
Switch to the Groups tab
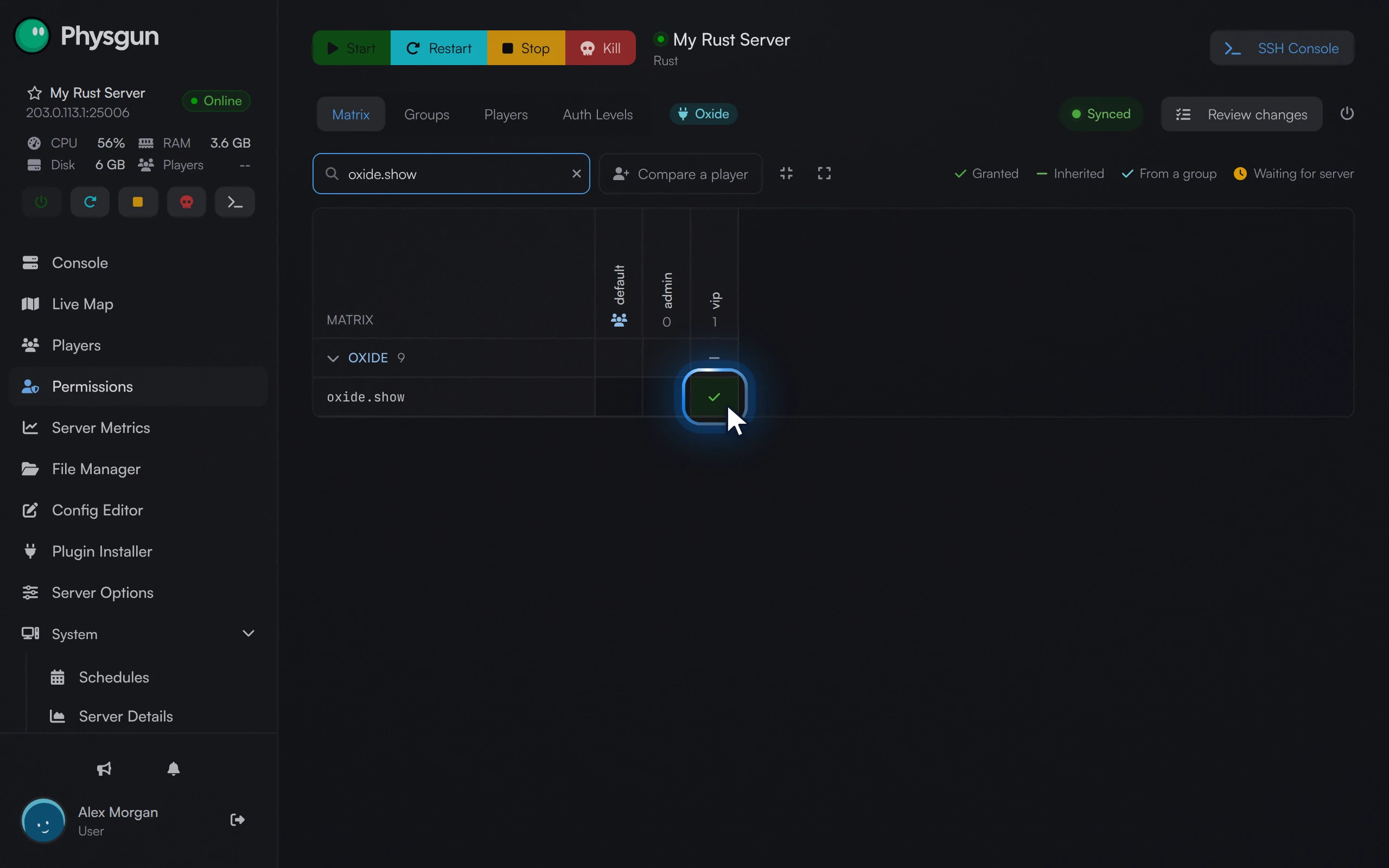[x=426, y=114]
